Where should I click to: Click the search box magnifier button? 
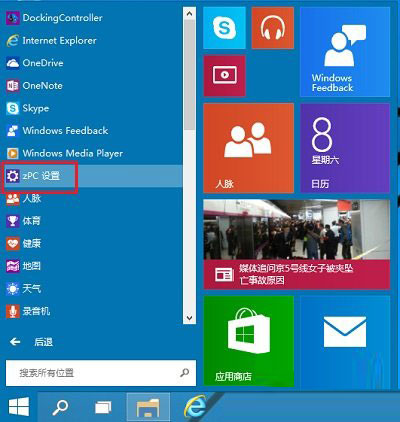(184, 373)
